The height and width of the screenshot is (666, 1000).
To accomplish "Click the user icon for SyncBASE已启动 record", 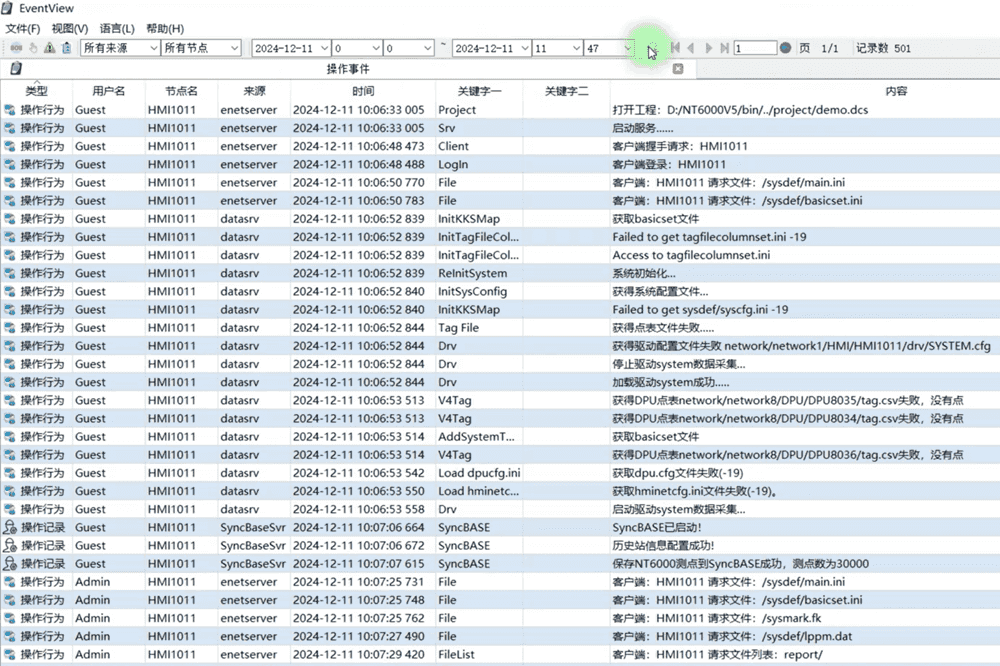I will click(10, 528).
